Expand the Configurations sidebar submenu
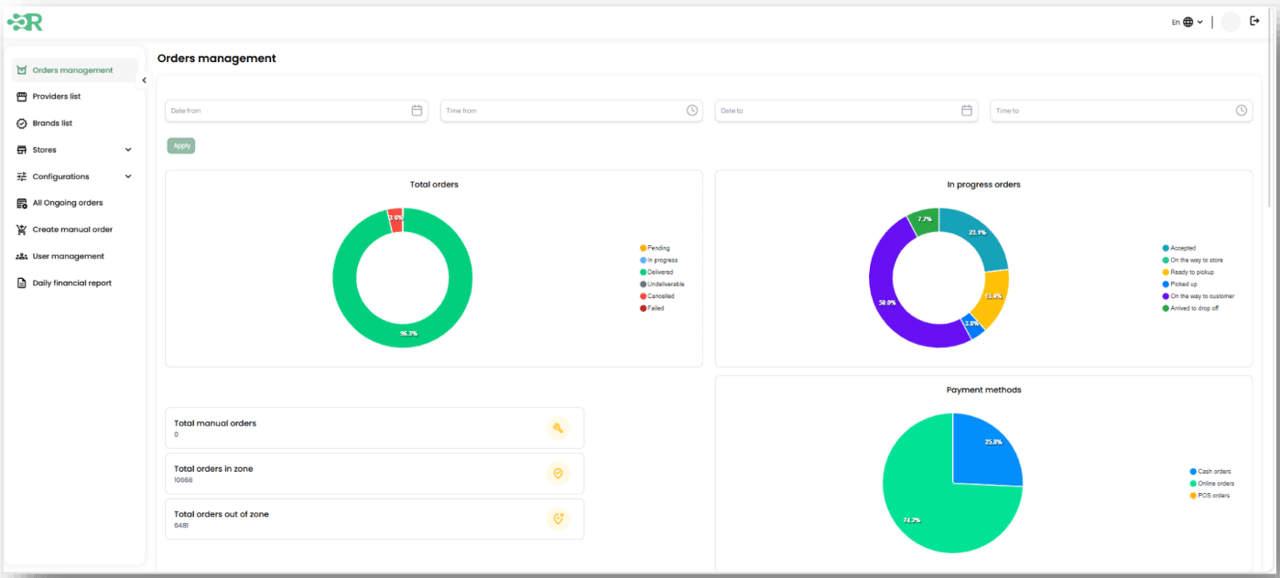This screenshot has width=1280, height=578. (x=128, y=177)
